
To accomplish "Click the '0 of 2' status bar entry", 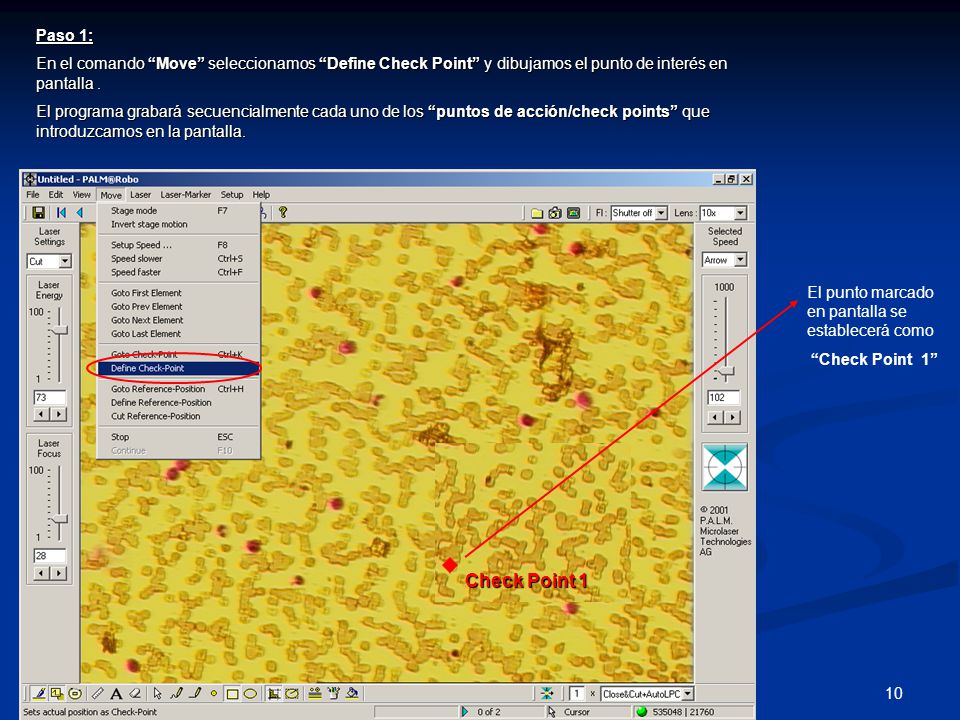I will (489, 711).
